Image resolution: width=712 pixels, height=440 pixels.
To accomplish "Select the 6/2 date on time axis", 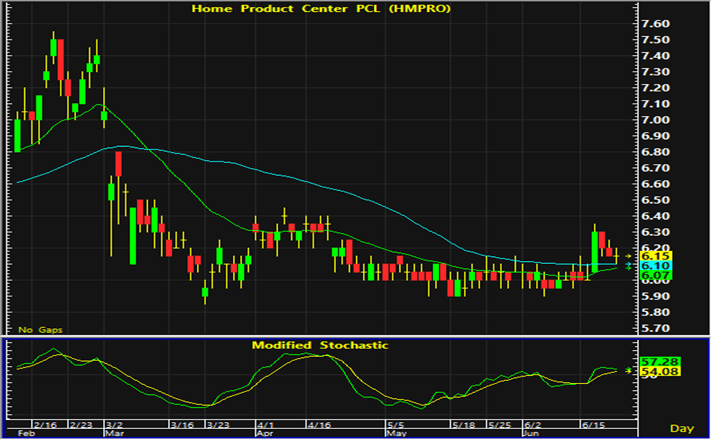I will 533,425.
